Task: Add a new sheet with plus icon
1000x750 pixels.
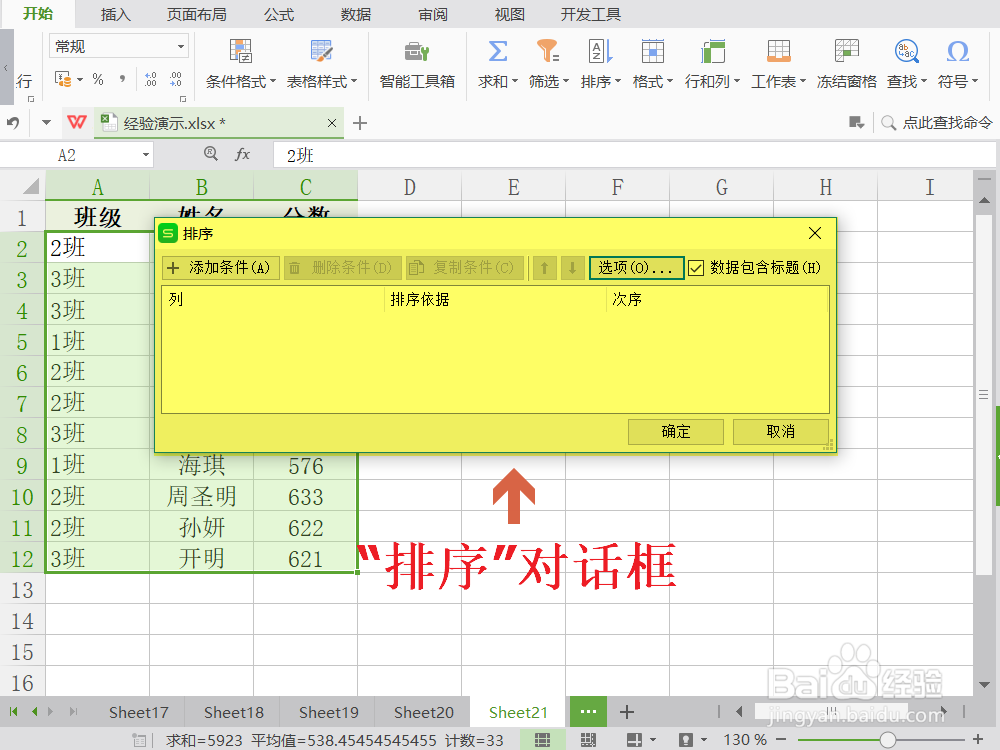Action: point(627,712)
